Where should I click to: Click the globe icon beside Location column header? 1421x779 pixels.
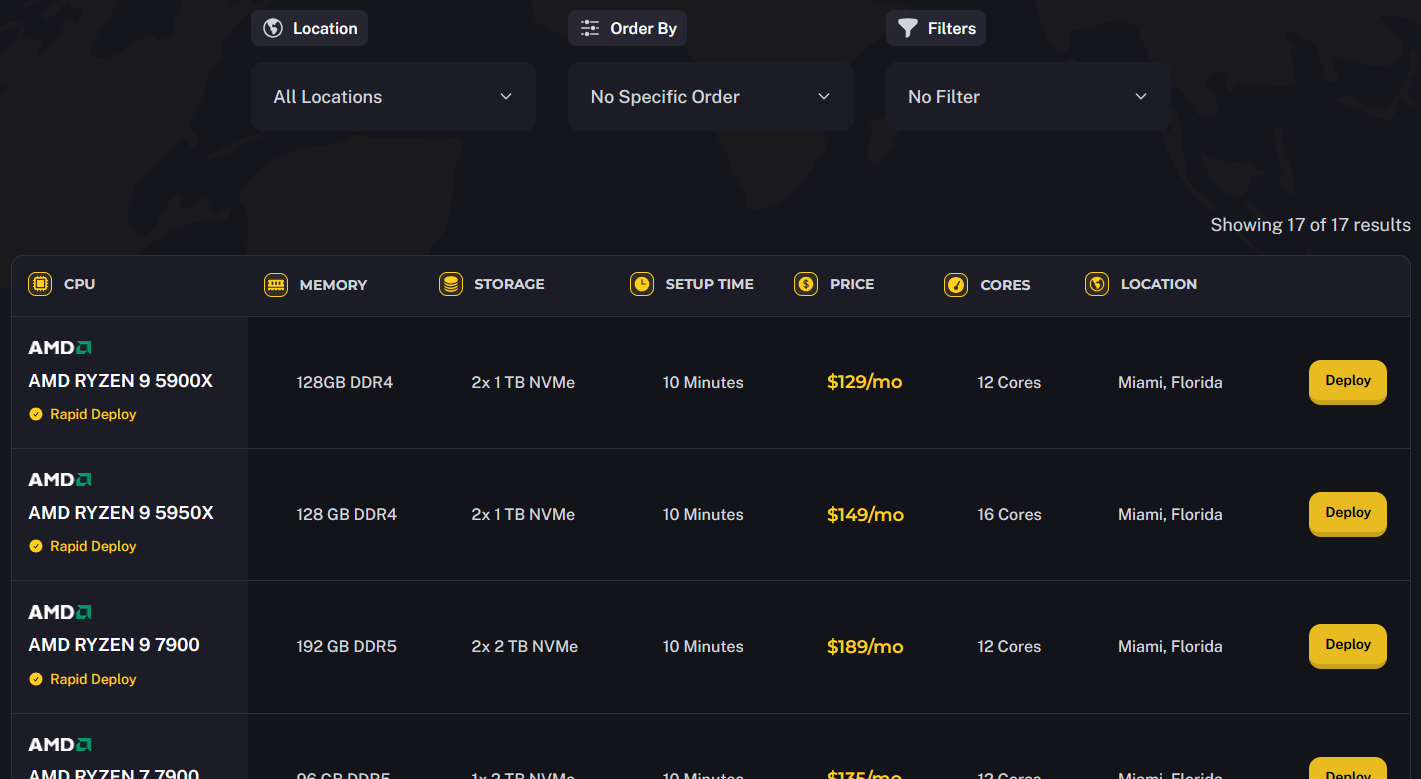(1097, 284)
